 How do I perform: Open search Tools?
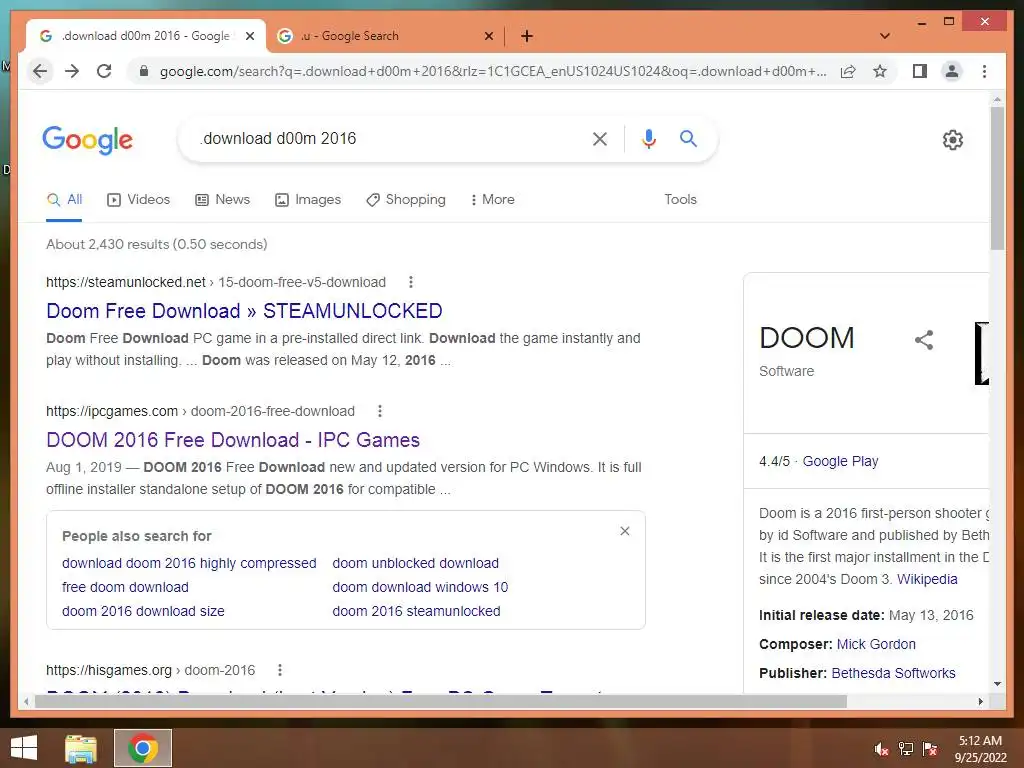pyautogui.click(x=680, y=200)
